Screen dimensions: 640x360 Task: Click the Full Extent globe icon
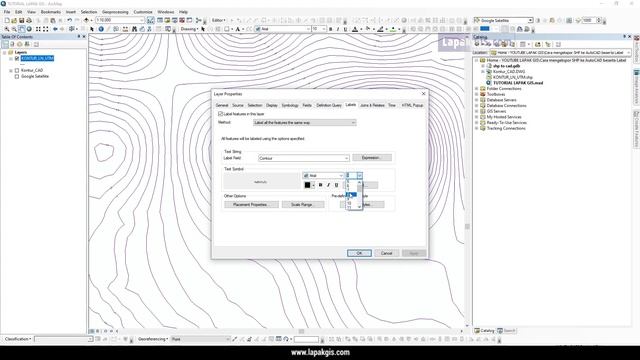29,29
